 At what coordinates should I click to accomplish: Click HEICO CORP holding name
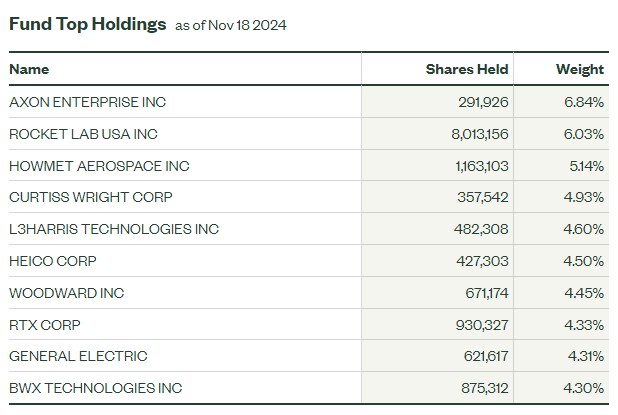click(53, 261)
